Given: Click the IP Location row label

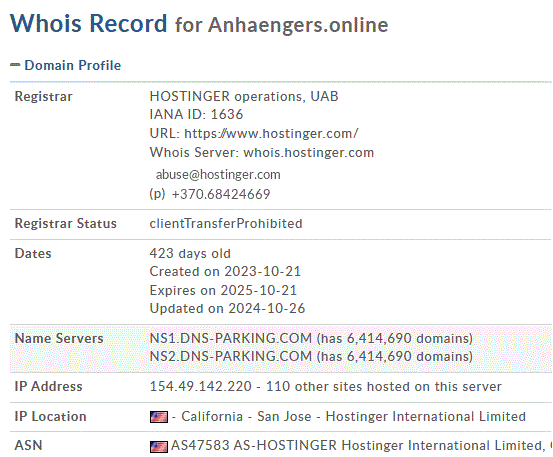Looking at the screenshot, I should coord(50,416).
